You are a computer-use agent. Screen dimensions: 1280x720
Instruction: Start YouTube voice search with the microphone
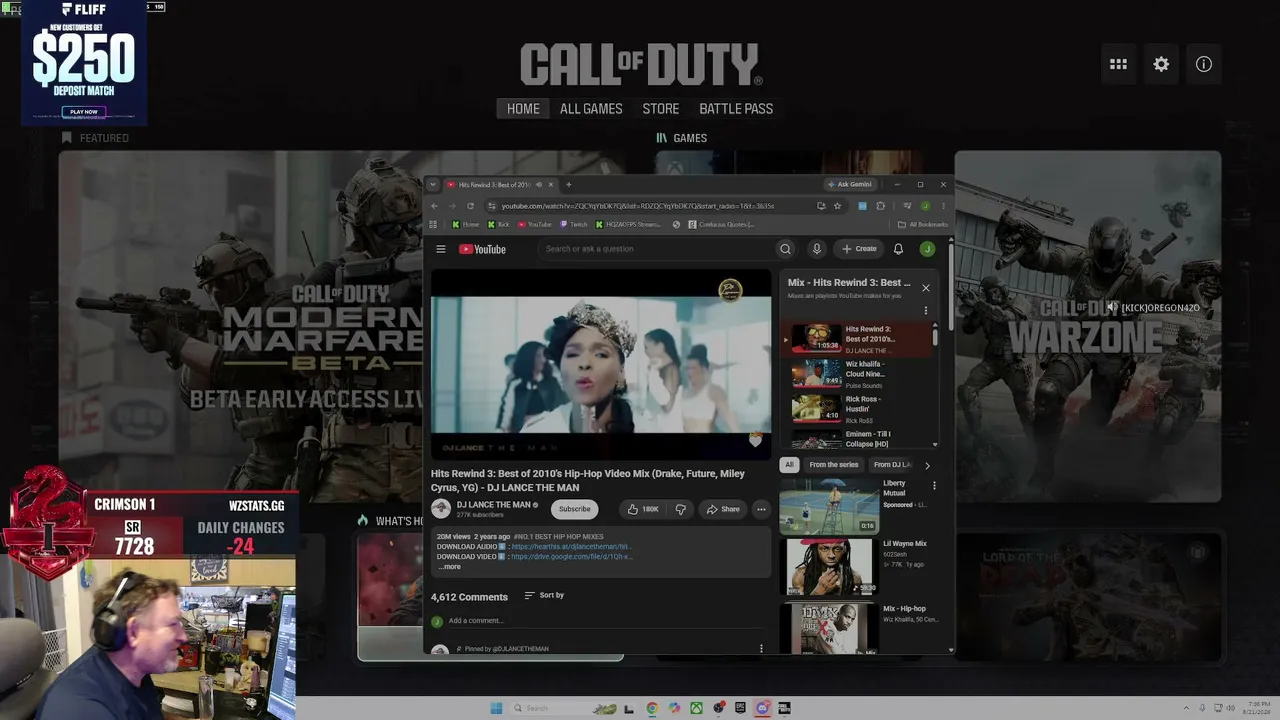pos(816,249)
